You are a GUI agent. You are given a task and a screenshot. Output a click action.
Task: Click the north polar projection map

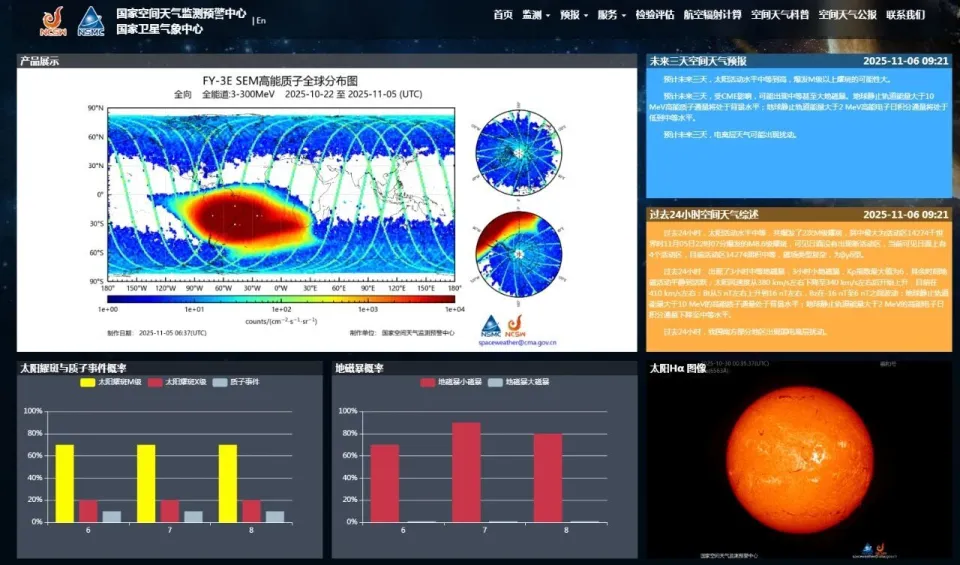pos(518,150)
